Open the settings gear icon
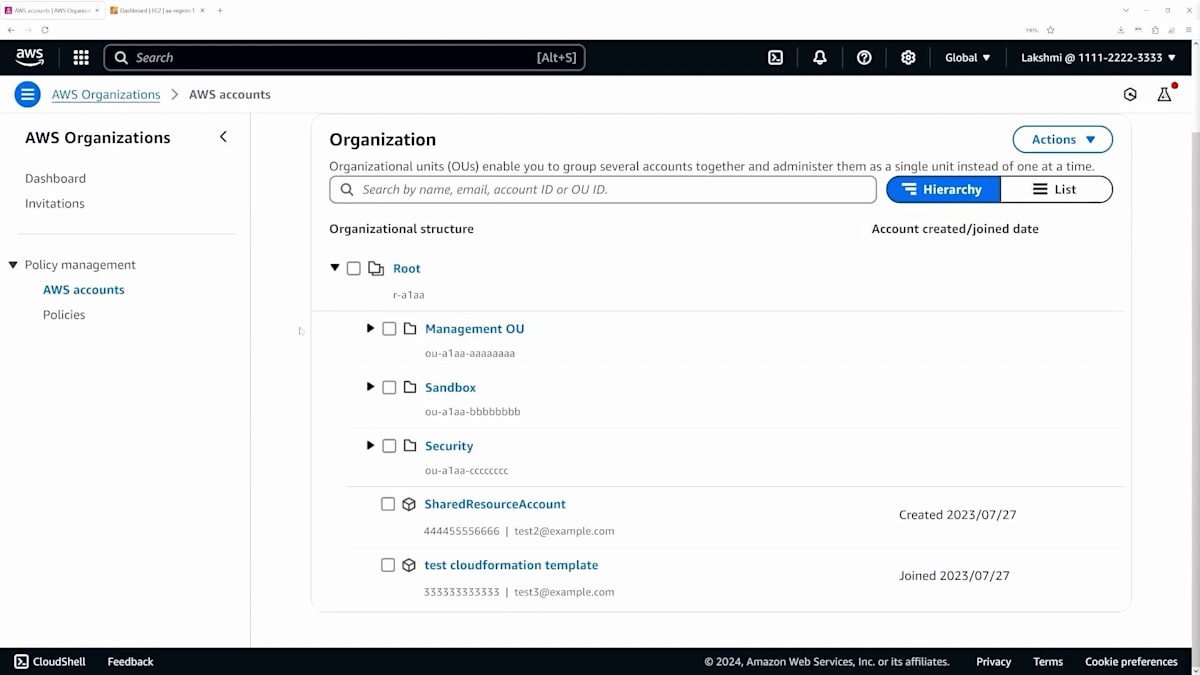This screenshot has width=1200, height=675. pyautogui.click(x=908, y=58)
